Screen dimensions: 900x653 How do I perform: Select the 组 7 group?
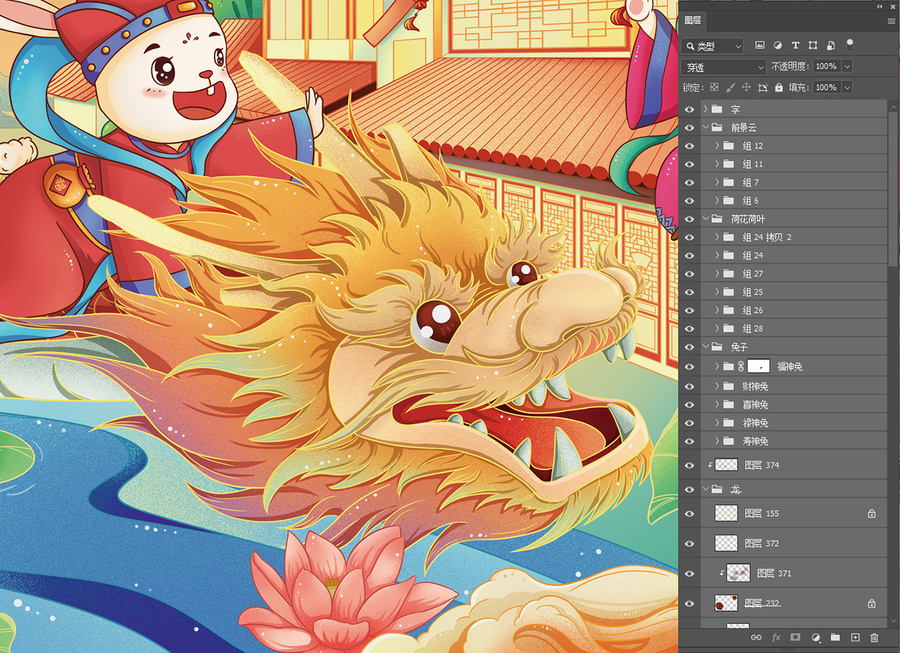tap(794, 182)
